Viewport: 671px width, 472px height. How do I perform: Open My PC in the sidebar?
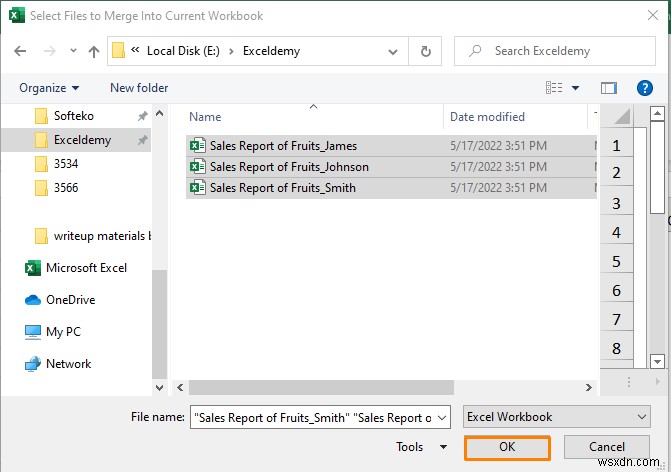click(65, 332)
